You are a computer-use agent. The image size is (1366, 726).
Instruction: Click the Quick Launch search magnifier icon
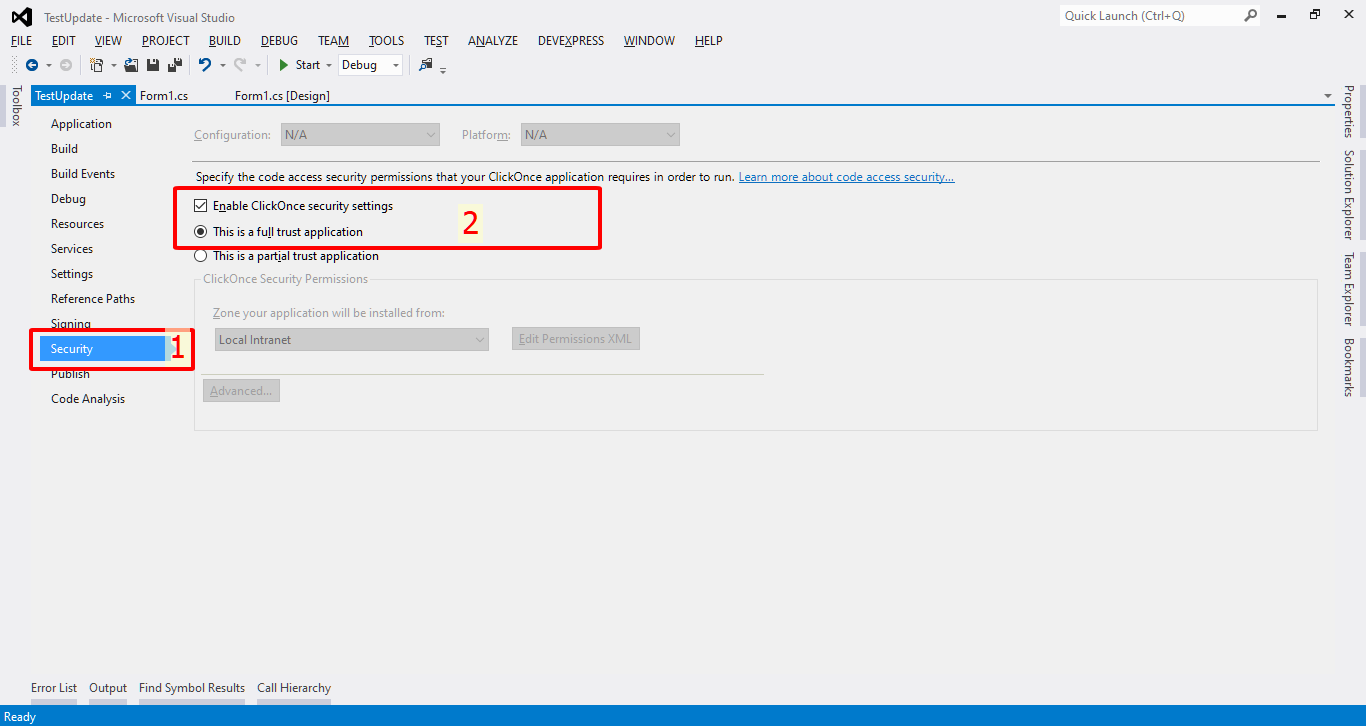1250,15
